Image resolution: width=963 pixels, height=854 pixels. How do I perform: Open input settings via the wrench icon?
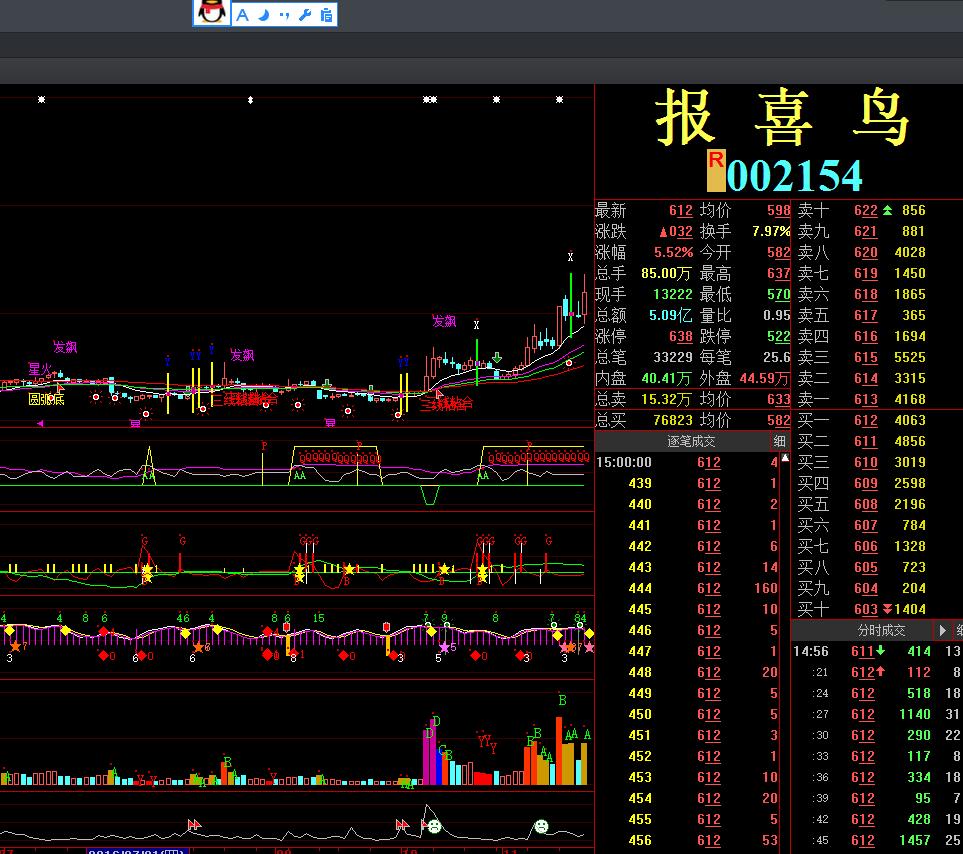coord(305,15)
